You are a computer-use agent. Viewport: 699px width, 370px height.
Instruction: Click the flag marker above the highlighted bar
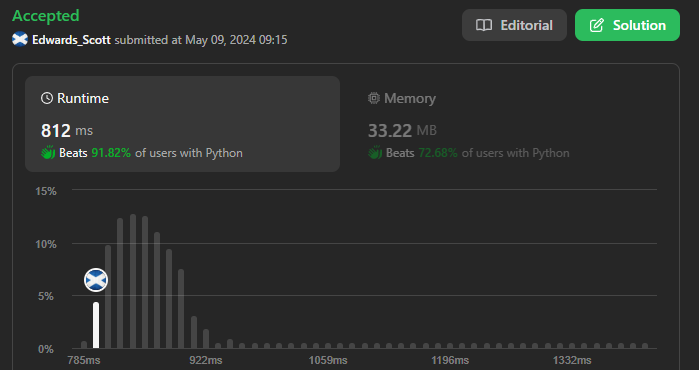96,280
